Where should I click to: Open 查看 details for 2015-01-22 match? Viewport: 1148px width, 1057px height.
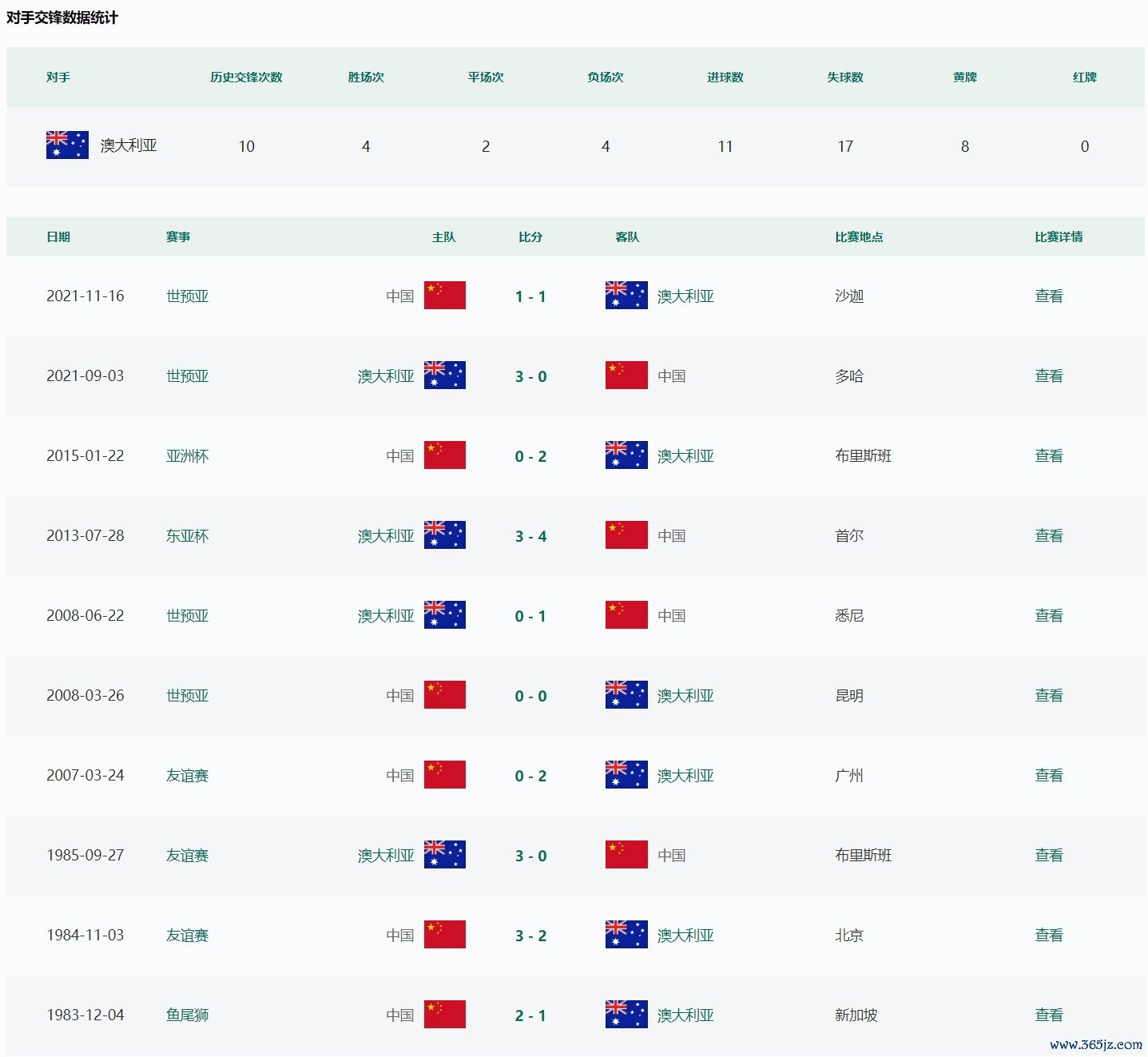pyautogui.click(x=1049, y=456)
